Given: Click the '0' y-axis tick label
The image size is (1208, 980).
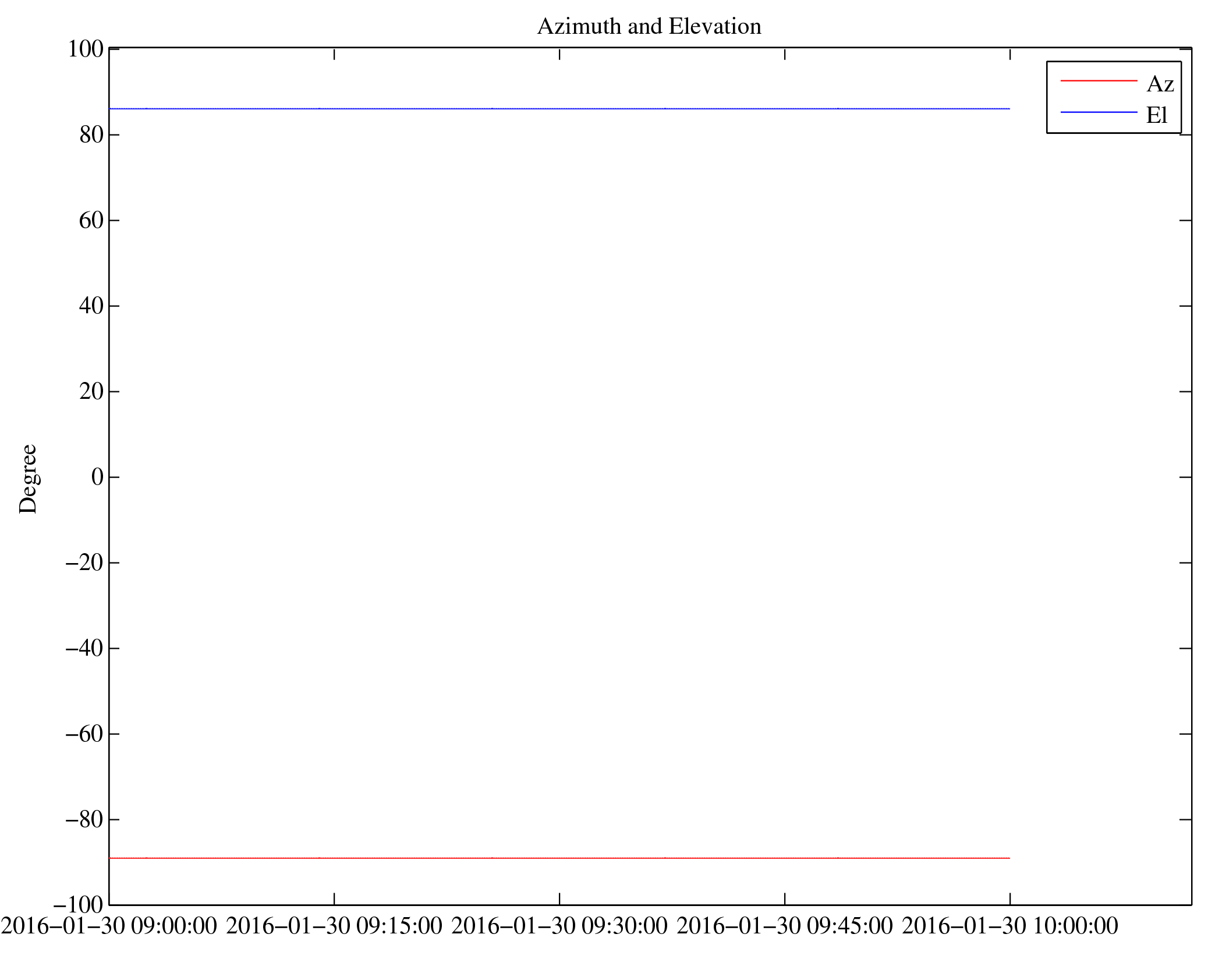Looking at the screenshot, I should pos(97,477).
